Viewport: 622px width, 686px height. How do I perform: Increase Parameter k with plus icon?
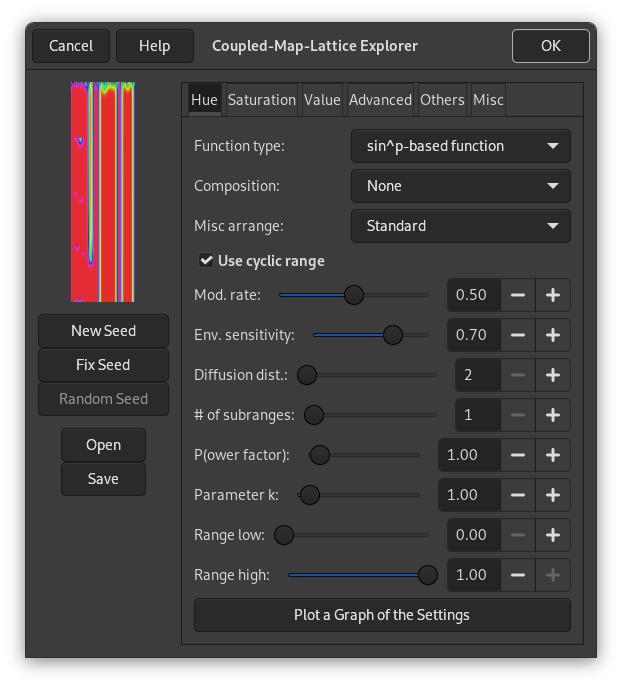point(553,495)
